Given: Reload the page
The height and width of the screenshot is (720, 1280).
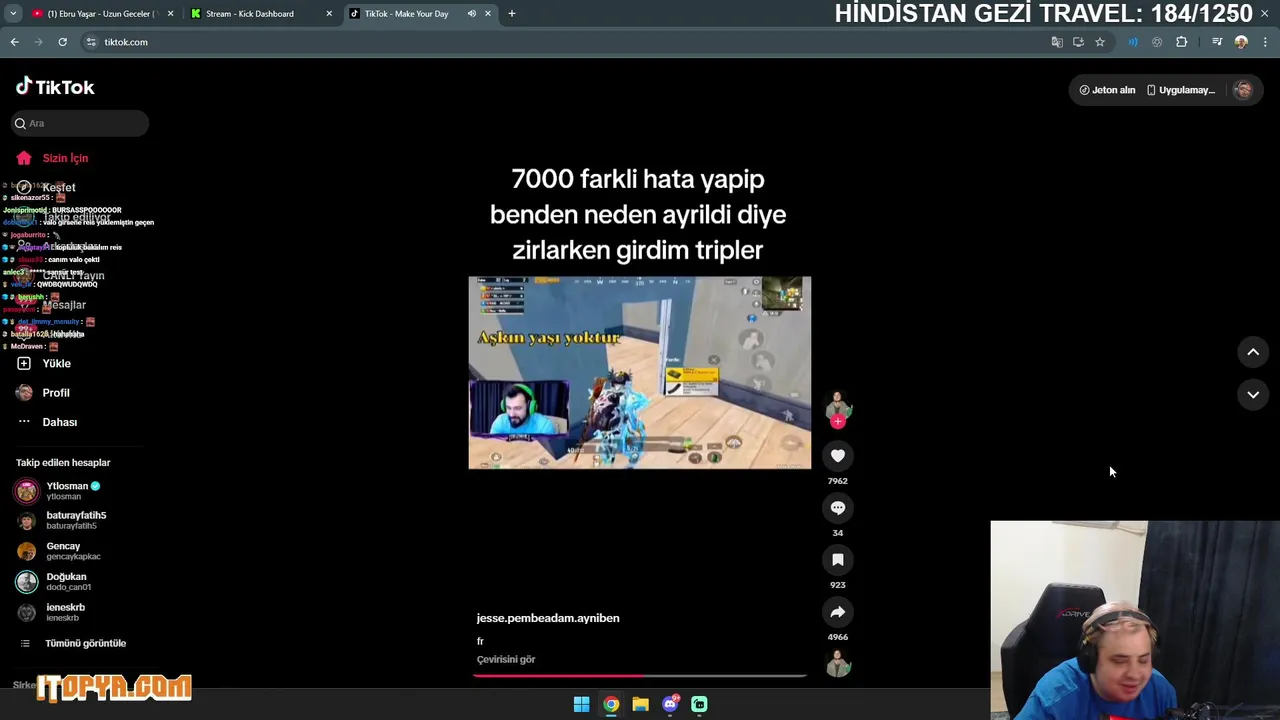Looking at the screenshot, I should [62, 42].
